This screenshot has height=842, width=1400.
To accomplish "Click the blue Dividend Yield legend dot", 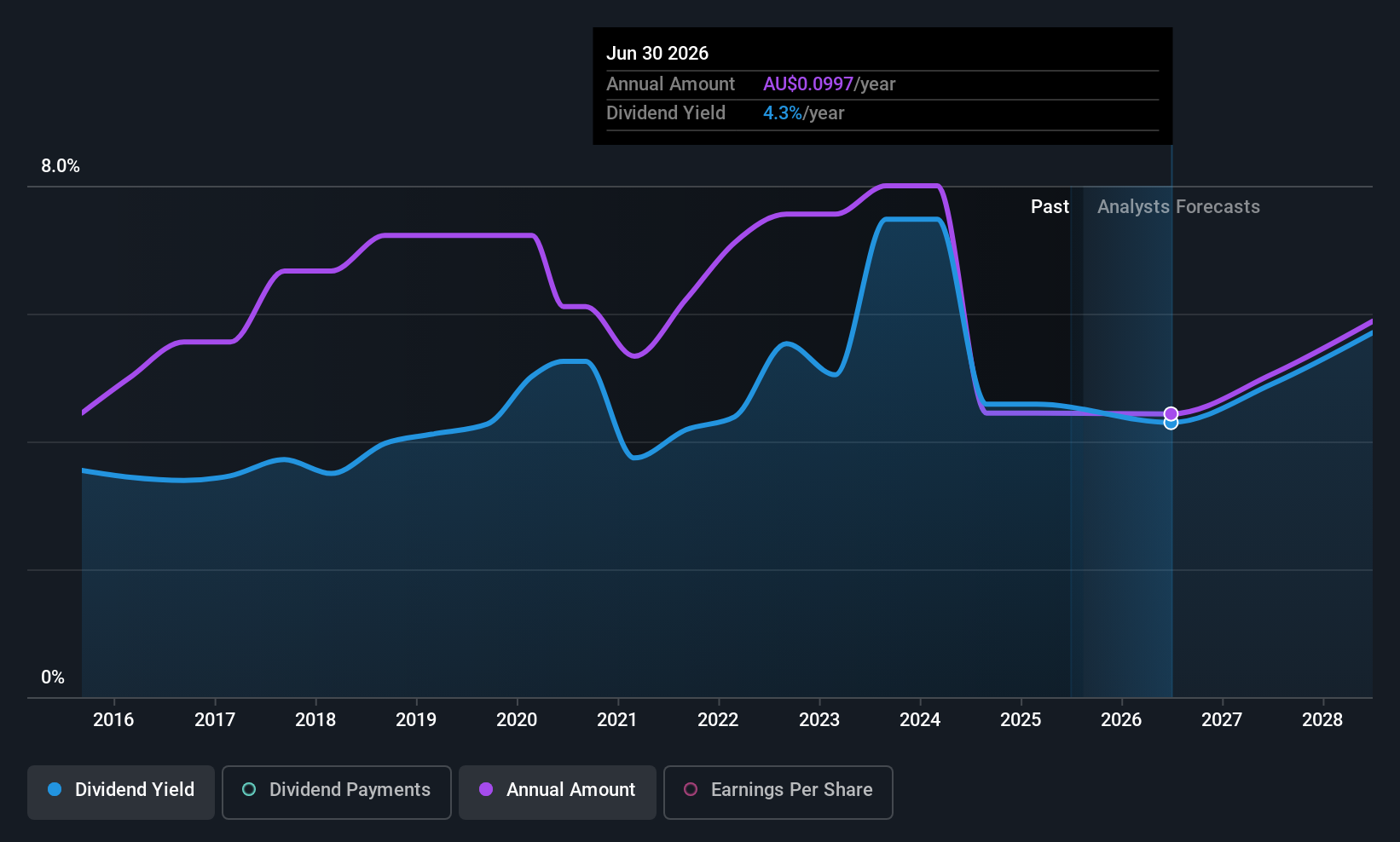I will coord(55,789).
